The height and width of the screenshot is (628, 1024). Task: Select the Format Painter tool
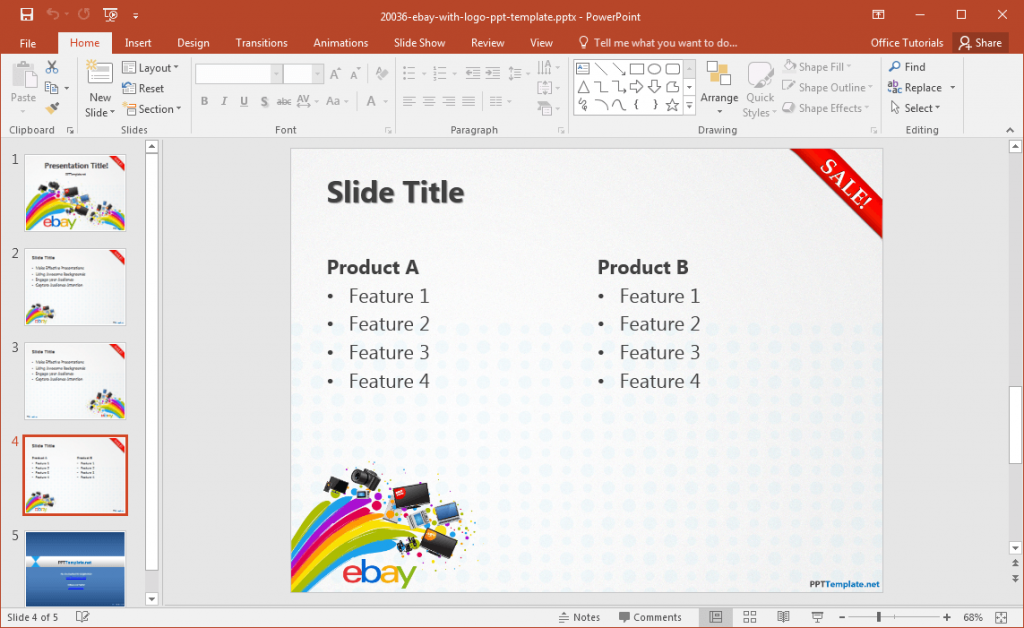pos(53,107)
